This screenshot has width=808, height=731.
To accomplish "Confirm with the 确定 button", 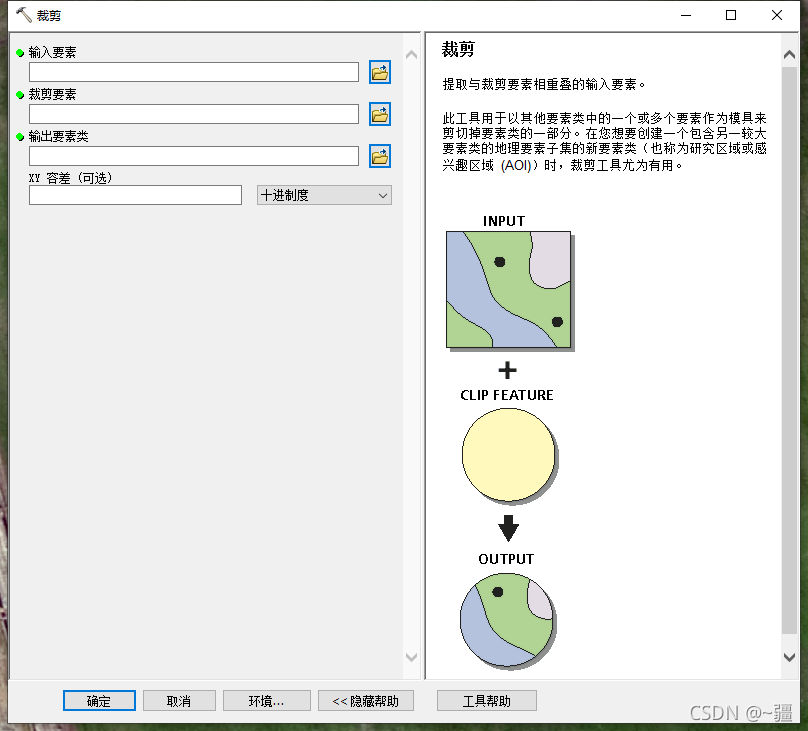I will 99,701.
